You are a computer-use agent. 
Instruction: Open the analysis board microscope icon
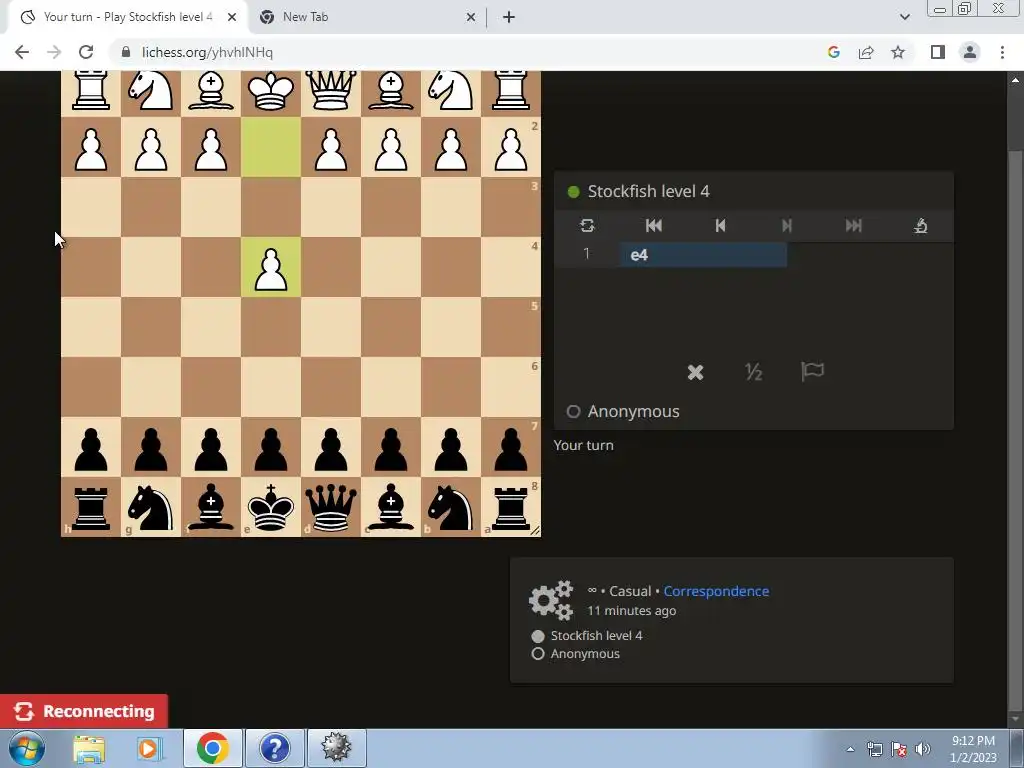point(921,226)
